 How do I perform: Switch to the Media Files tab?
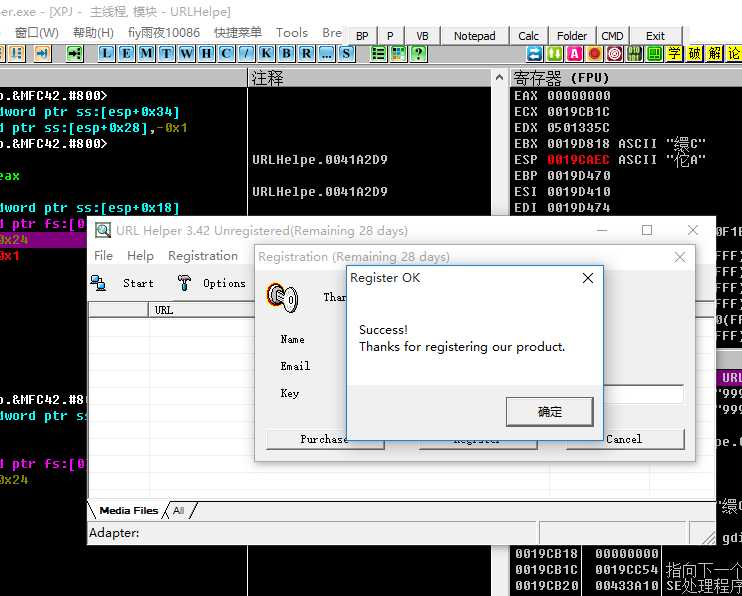(x=129, y=510)
